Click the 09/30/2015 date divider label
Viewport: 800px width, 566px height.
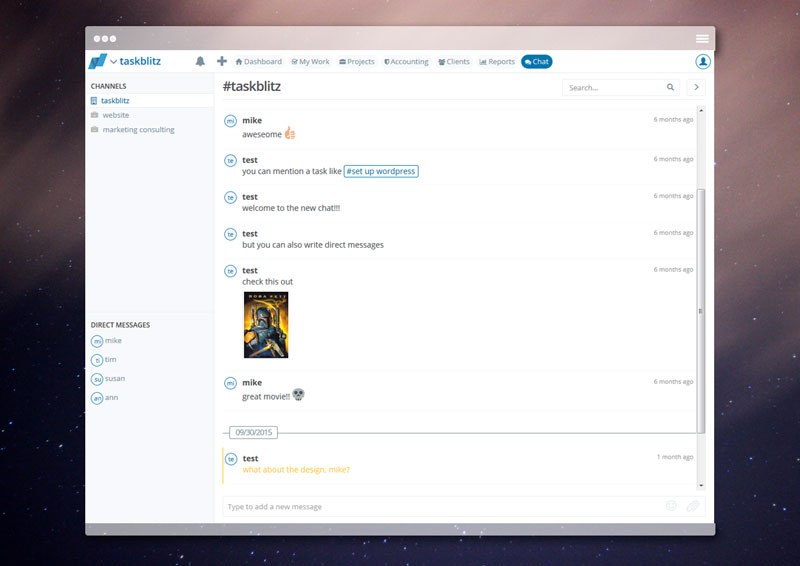point(254,432)
